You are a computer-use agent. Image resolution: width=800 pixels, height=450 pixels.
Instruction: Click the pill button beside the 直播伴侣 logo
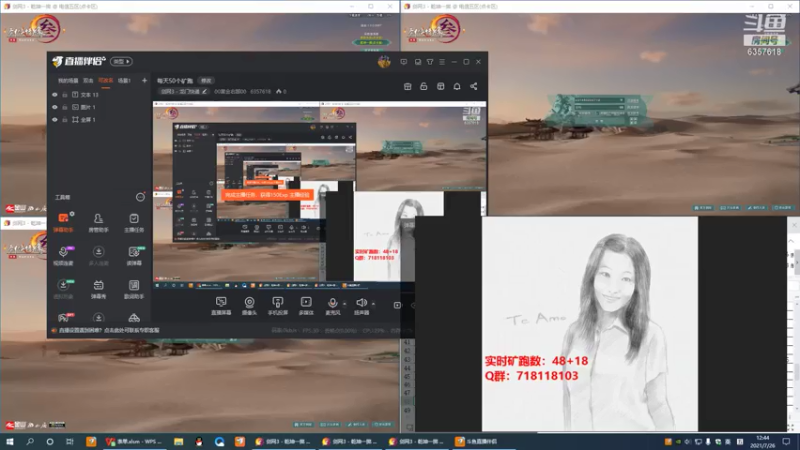point(121,62)
